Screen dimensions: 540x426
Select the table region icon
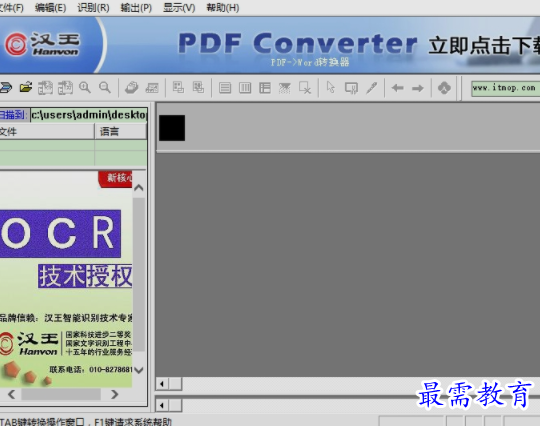265,88
